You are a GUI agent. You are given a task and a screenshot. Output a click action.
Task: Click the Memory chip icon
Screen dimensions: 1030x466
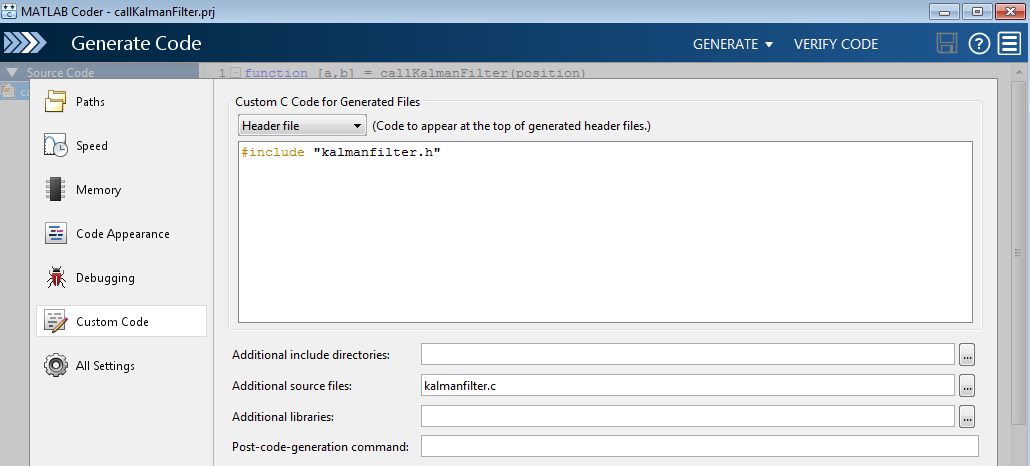56,190
